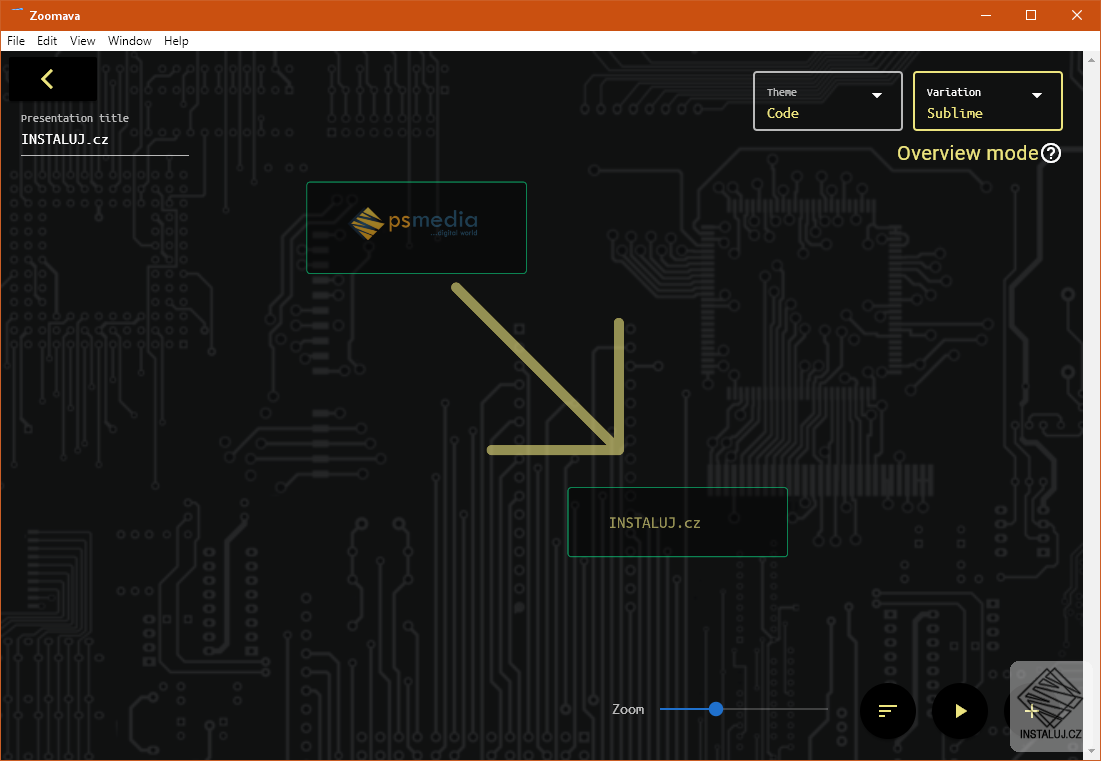Select the INSTALUJ.cz text slide
The height and width of the screenshot is (761, 1101).
click(678, 522)
